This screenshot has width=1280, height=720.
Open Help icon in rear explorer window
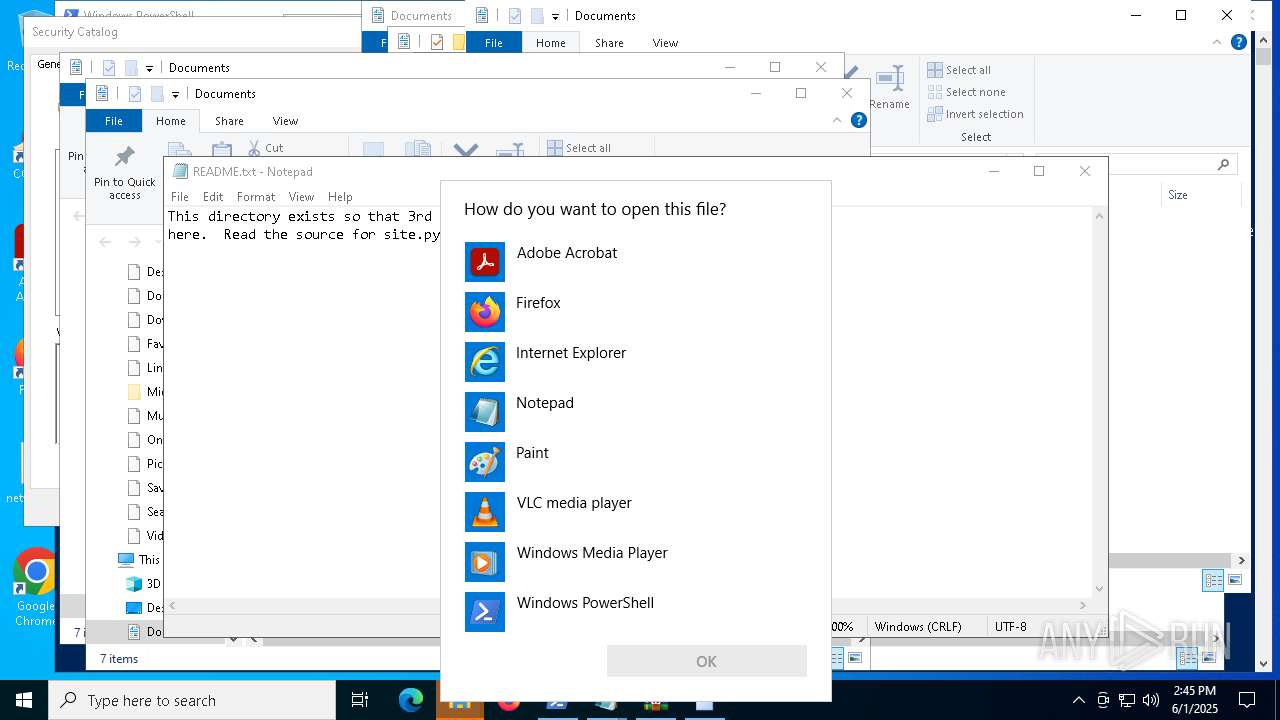pos(1238,42)
